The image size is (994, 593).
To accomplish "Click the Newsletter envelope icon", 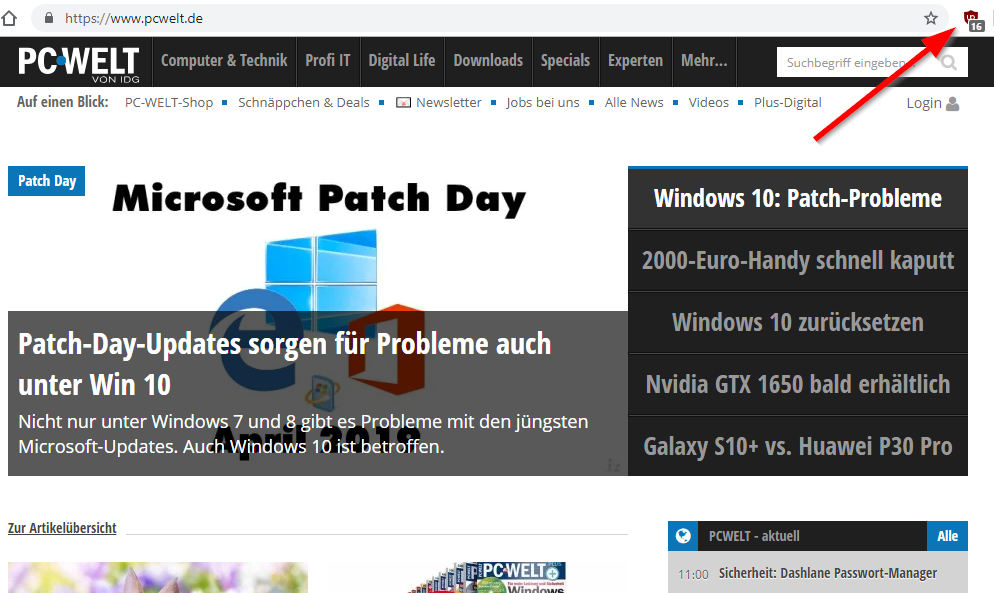I will point(403,102).
